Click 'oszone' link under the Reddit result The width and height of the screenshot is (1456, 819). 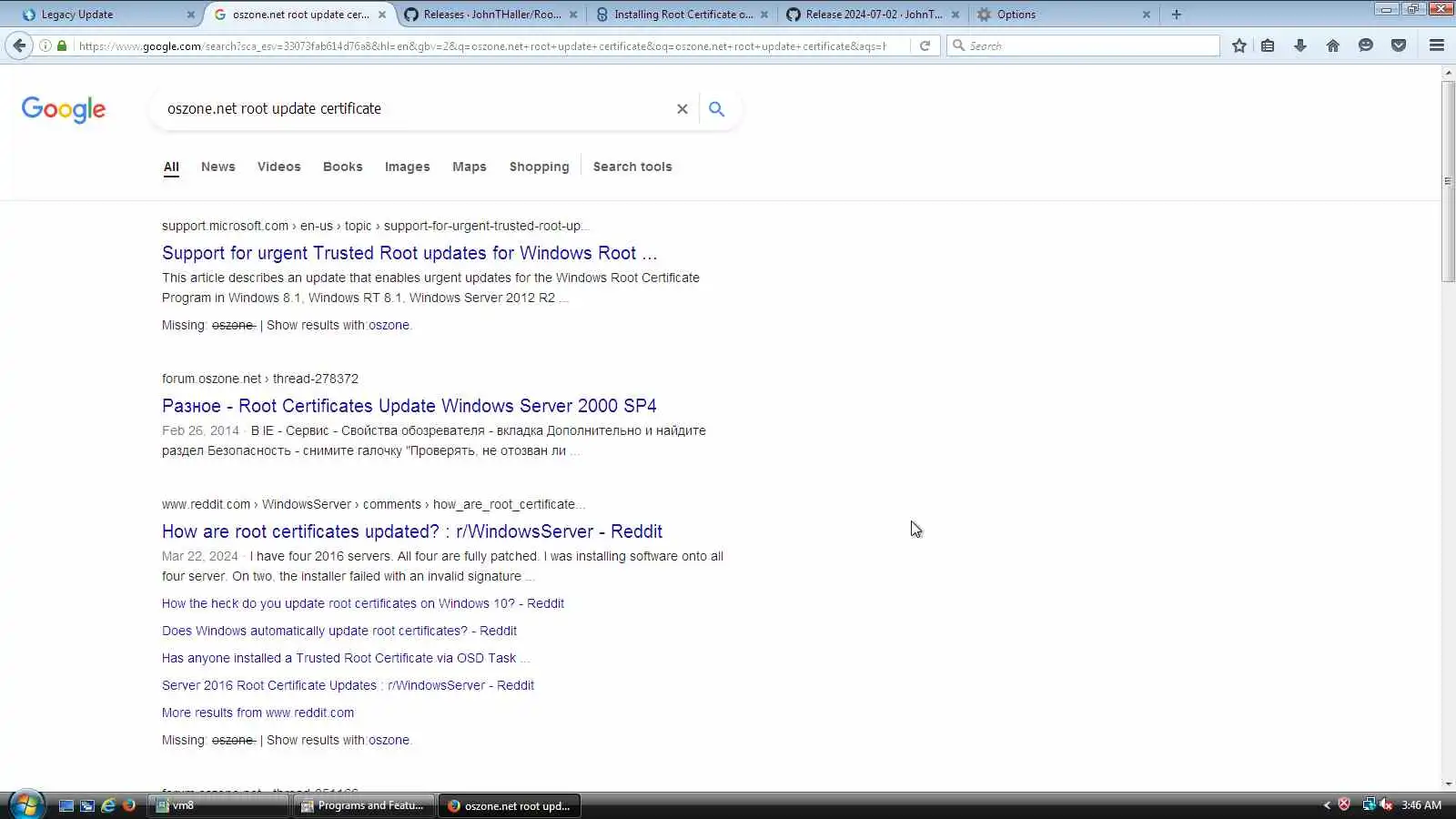pos(389,740)
